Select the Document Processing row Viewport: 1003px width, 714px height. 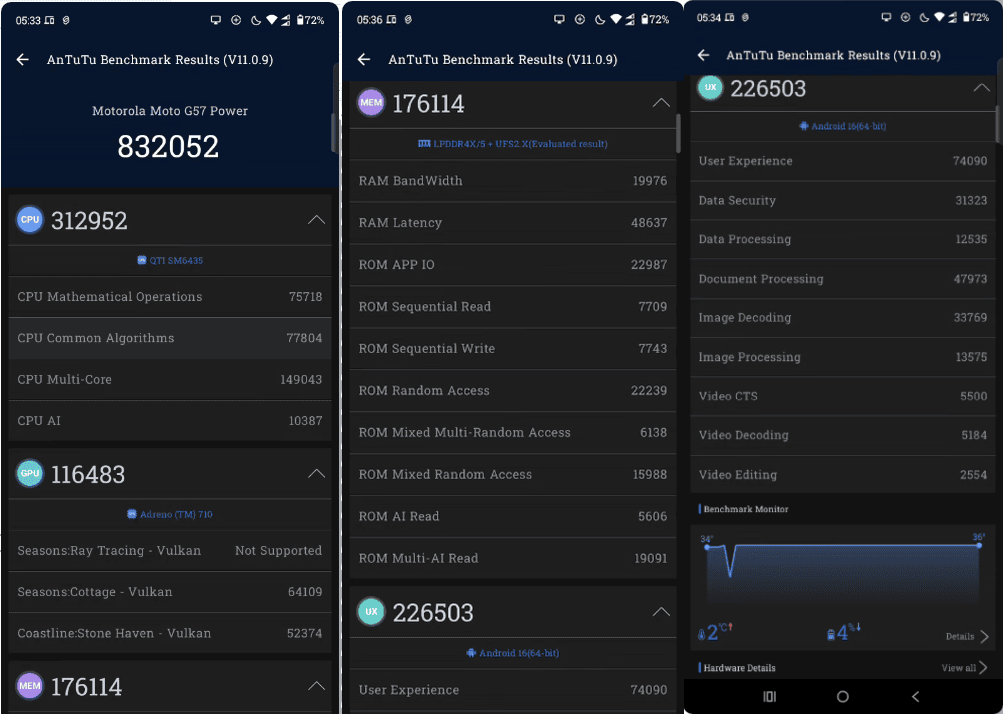click(842, 279)
